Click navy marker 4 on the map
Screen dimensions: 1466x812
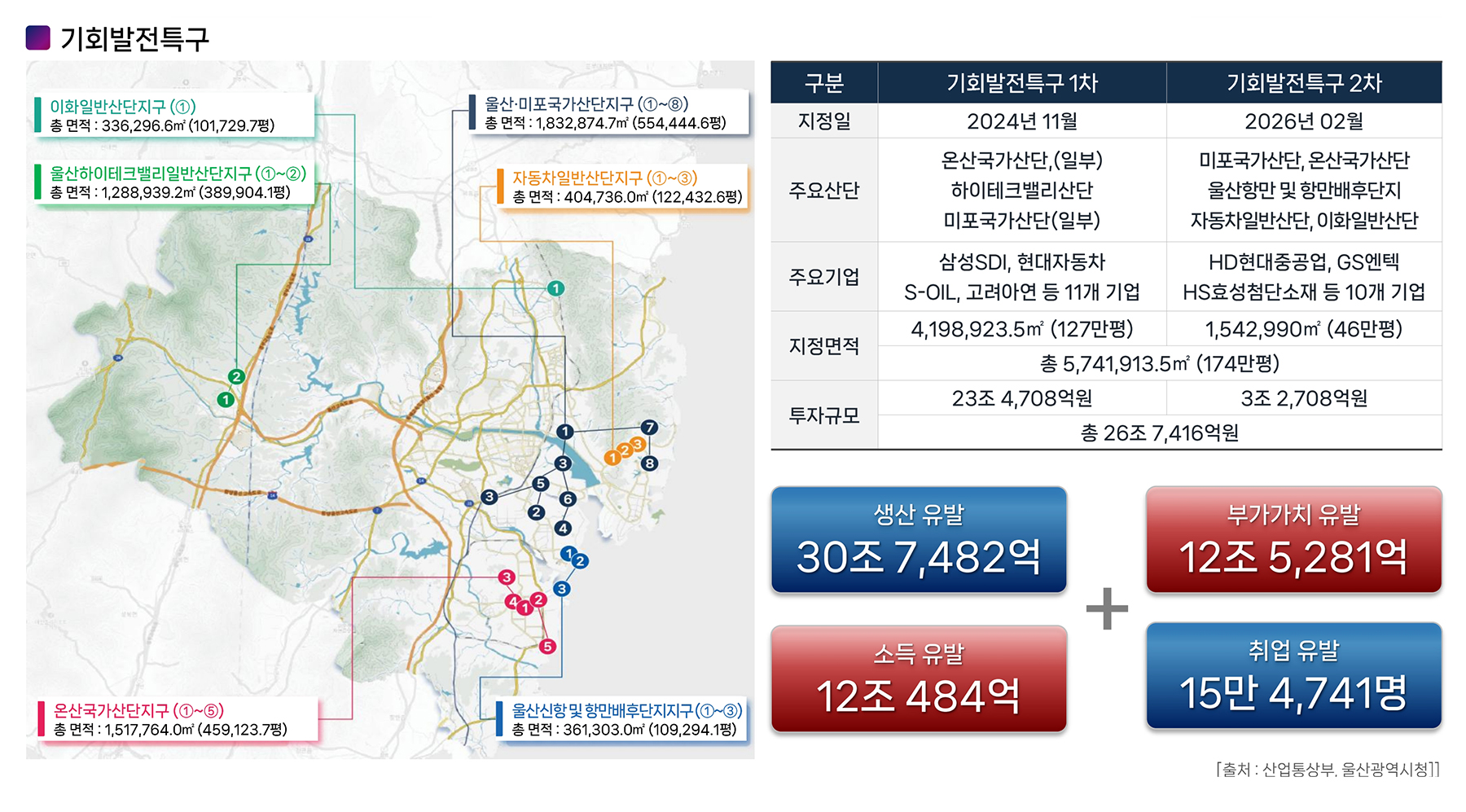(563, 528)
